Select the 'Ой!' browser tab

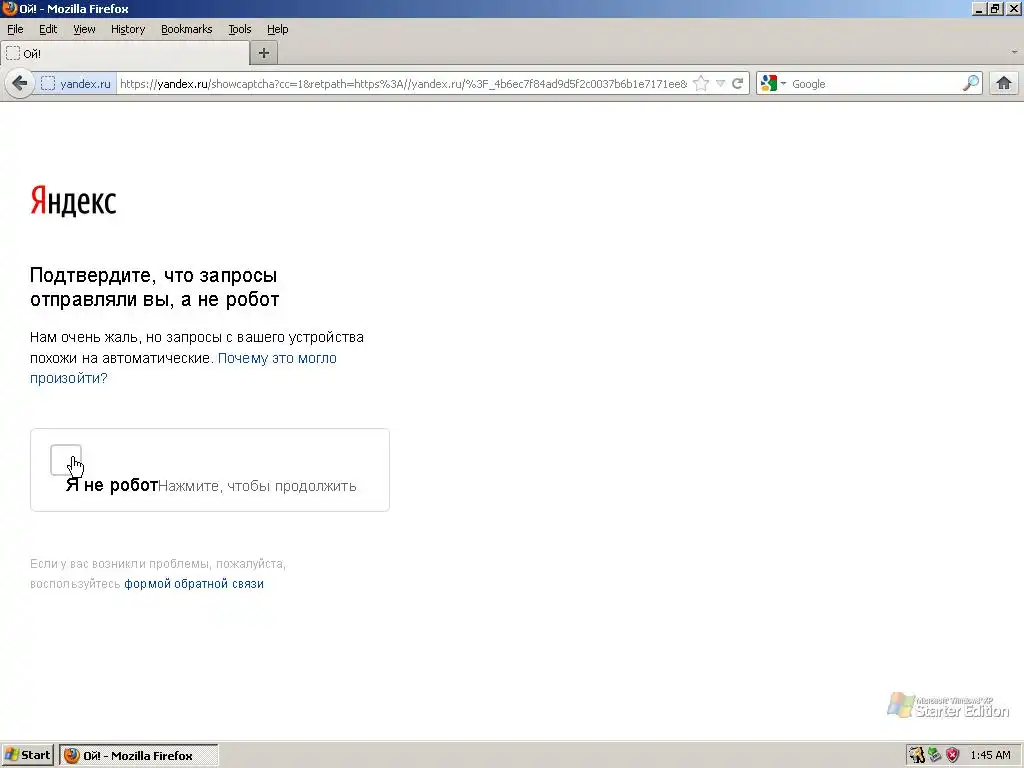click(x=125, y=54)
